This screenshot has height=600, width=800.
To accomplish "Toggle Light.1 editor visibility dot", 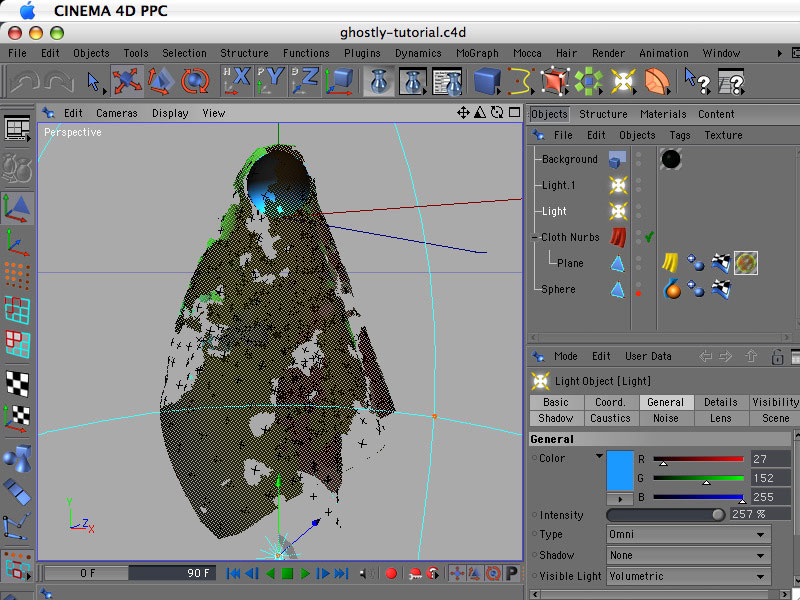I will tap(638, 181).
